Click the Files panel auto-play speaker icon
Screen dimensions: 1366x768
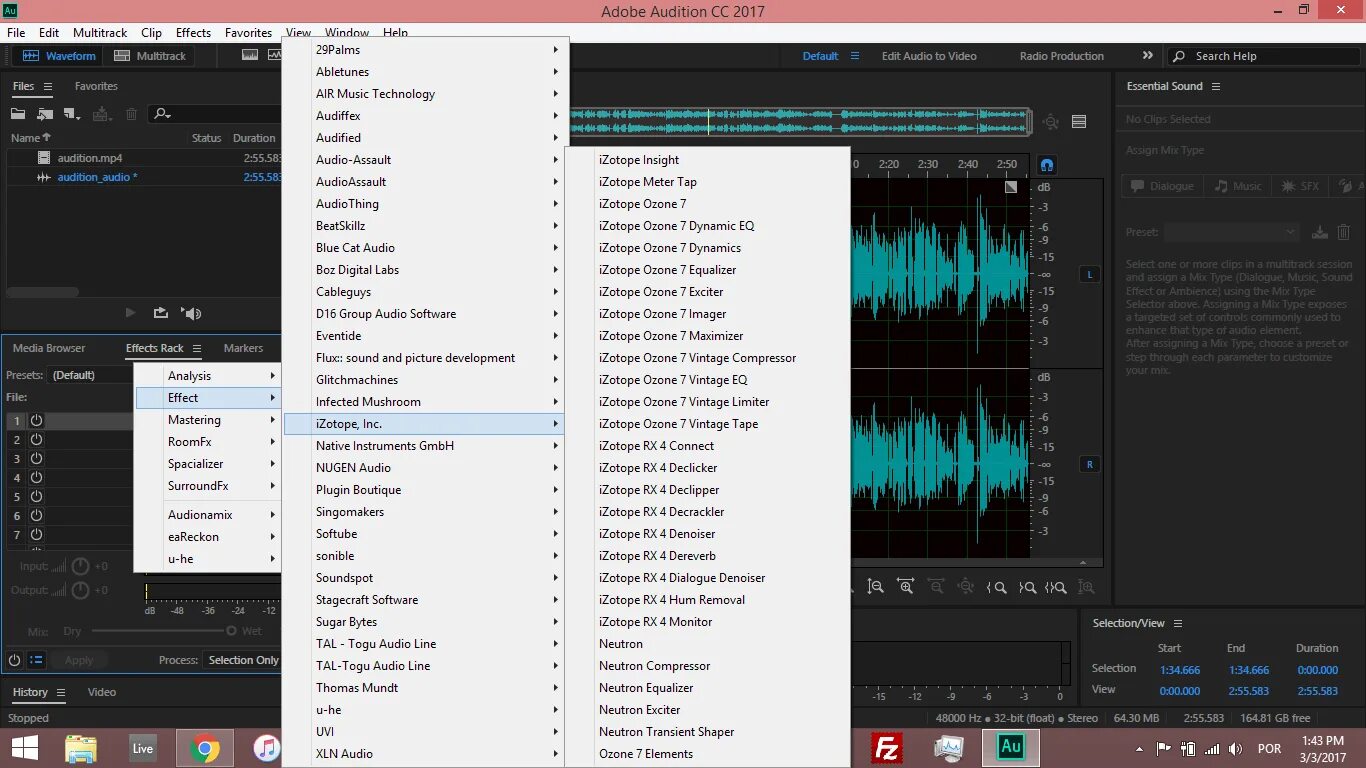pyautogui.click(x=191, y=313)
